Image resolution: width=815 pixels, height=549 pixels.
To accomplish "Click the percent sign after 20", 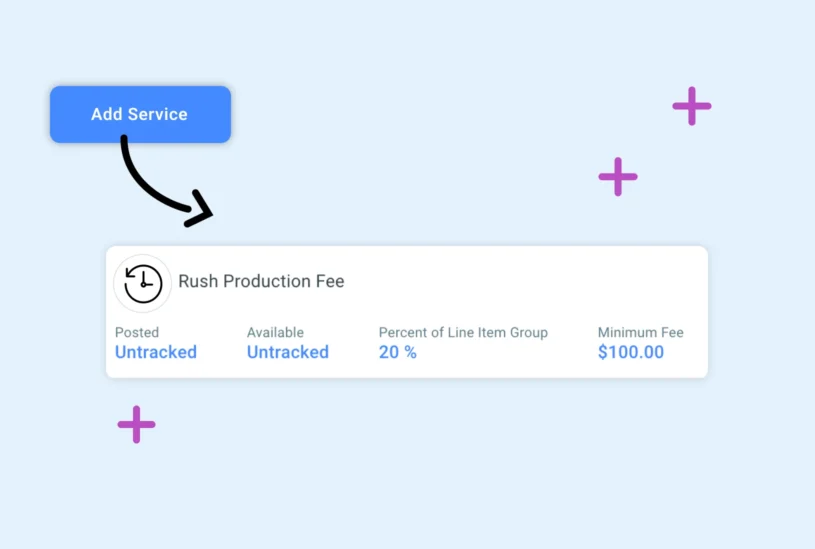I will coord(410,352).
